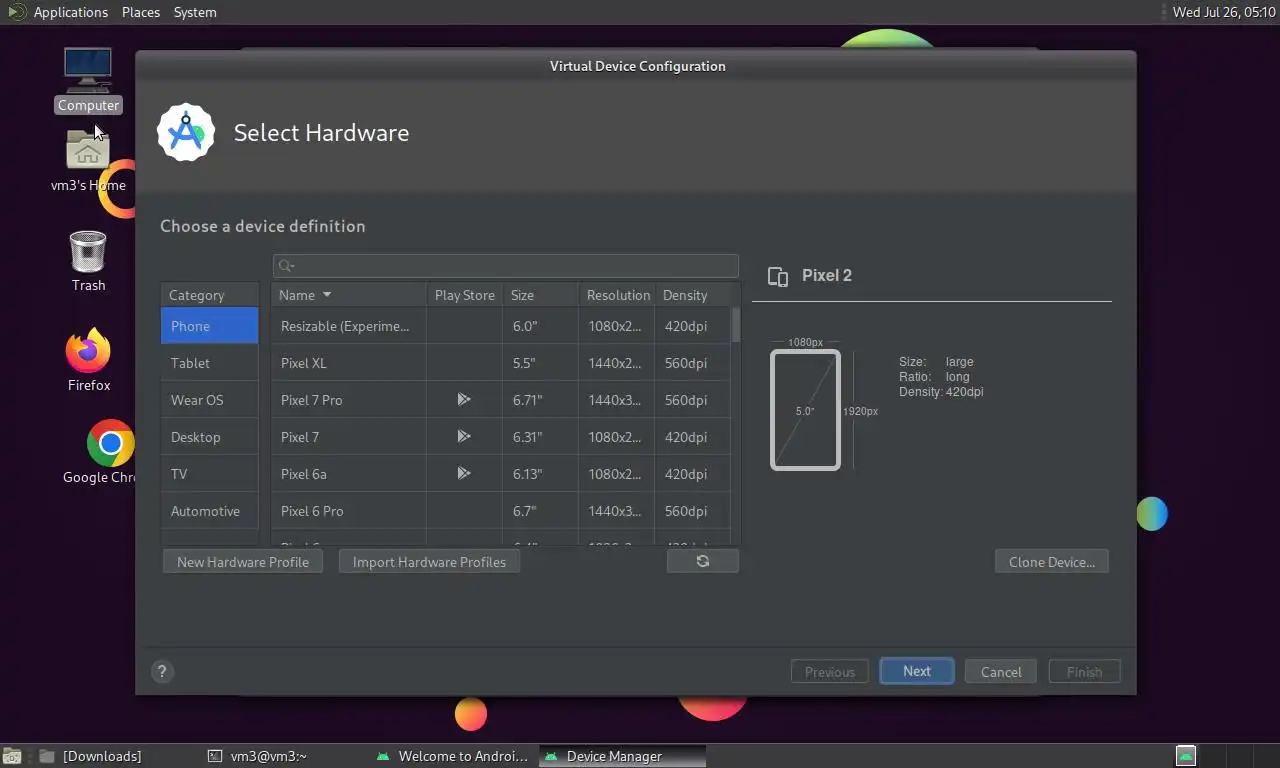Viewport: 1280px width, 768px height.
Task: Switch to Welcome to Android Studio taskbar item
Action: pos(453,756)
